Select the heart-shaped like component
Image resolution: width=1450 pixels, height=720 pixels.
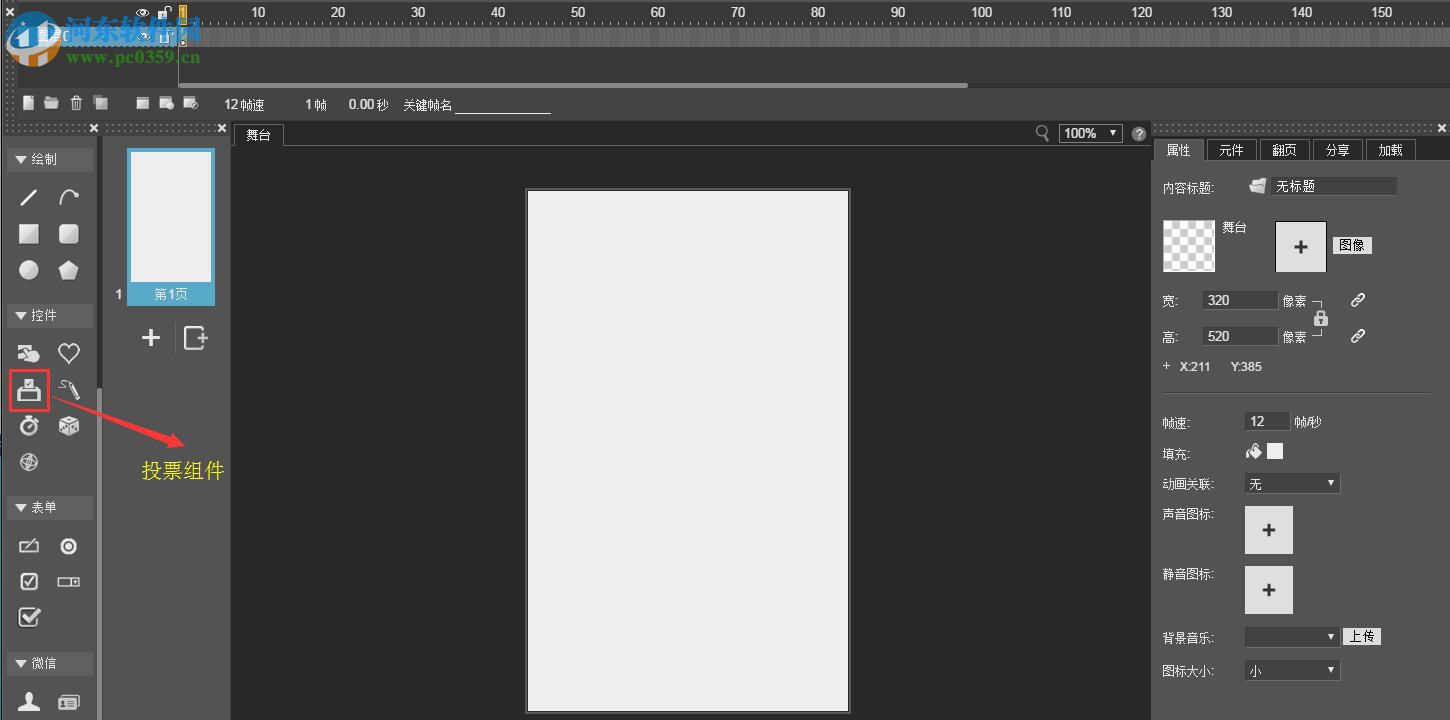pos(67,353)
